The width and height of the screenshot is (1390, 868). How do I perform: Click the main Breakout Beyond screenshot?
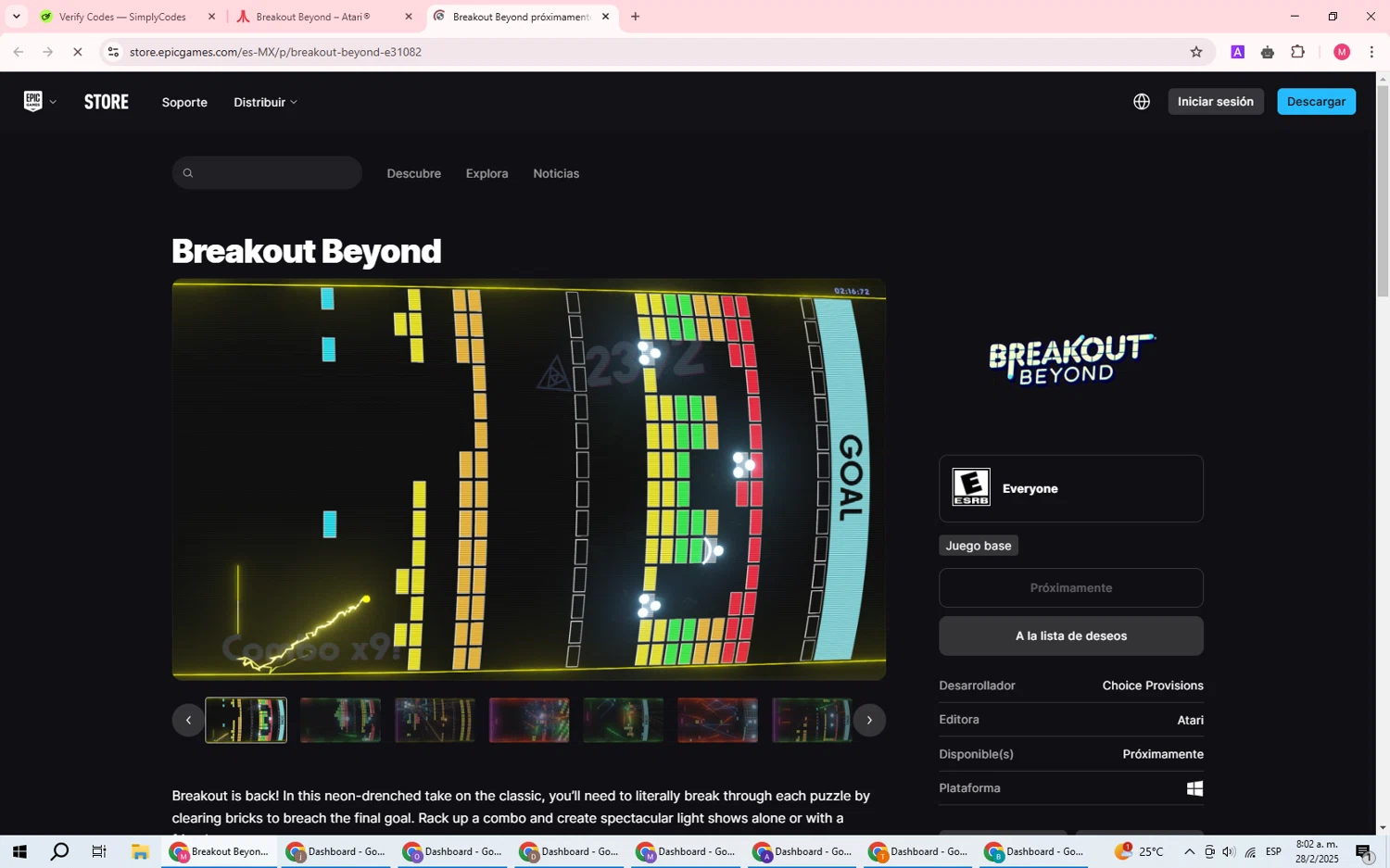[x=529, y=479]
